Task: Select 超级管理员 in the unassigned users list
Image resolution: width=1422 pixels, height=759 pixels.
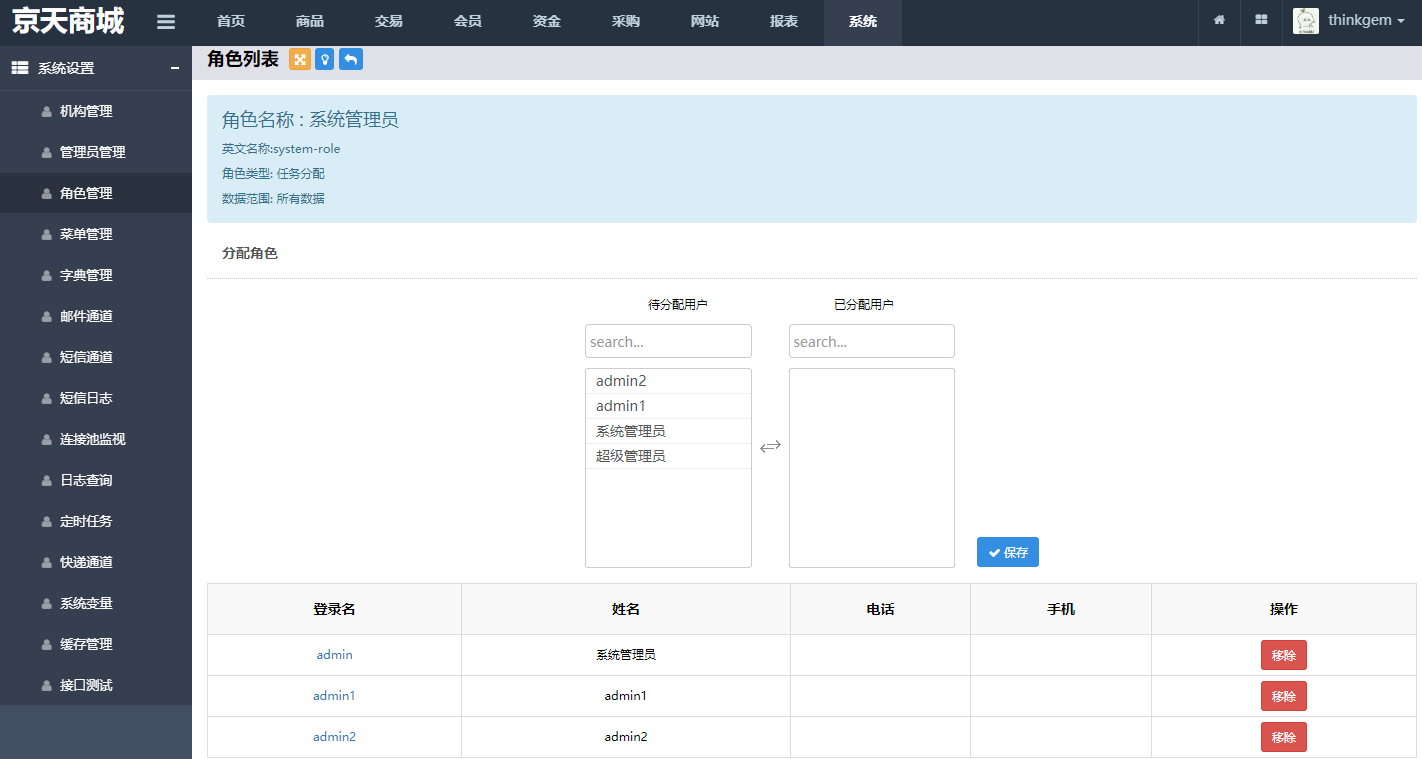Action: tap(668, 456)
